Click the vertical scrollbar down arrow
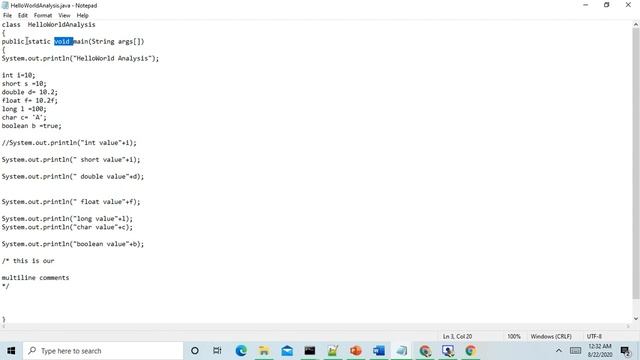Image resolution: width=640 pixels, height=360 pixels. coord(636,318)
